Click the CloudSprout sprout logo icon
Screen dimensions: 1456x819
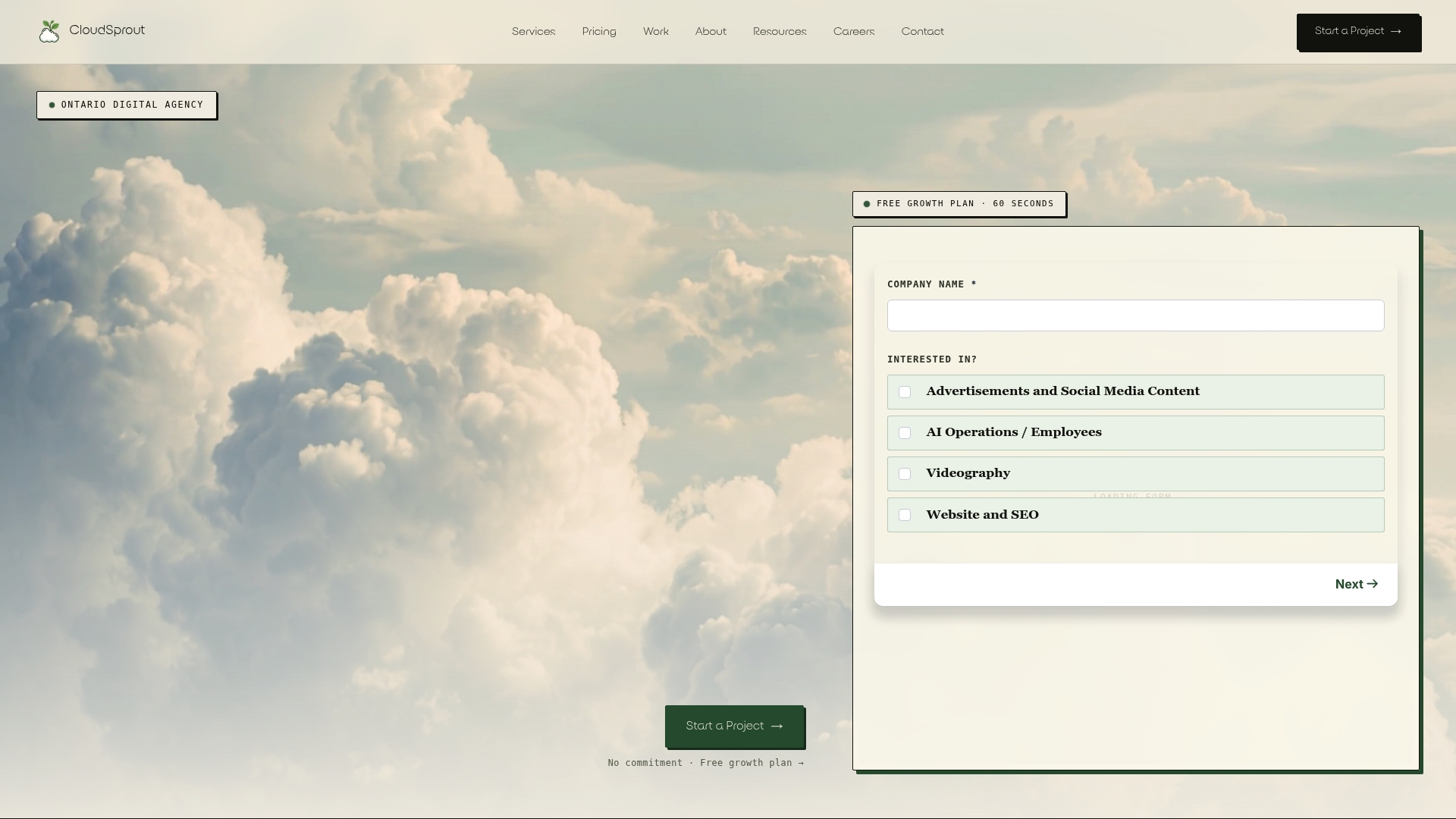coord(49,32)
